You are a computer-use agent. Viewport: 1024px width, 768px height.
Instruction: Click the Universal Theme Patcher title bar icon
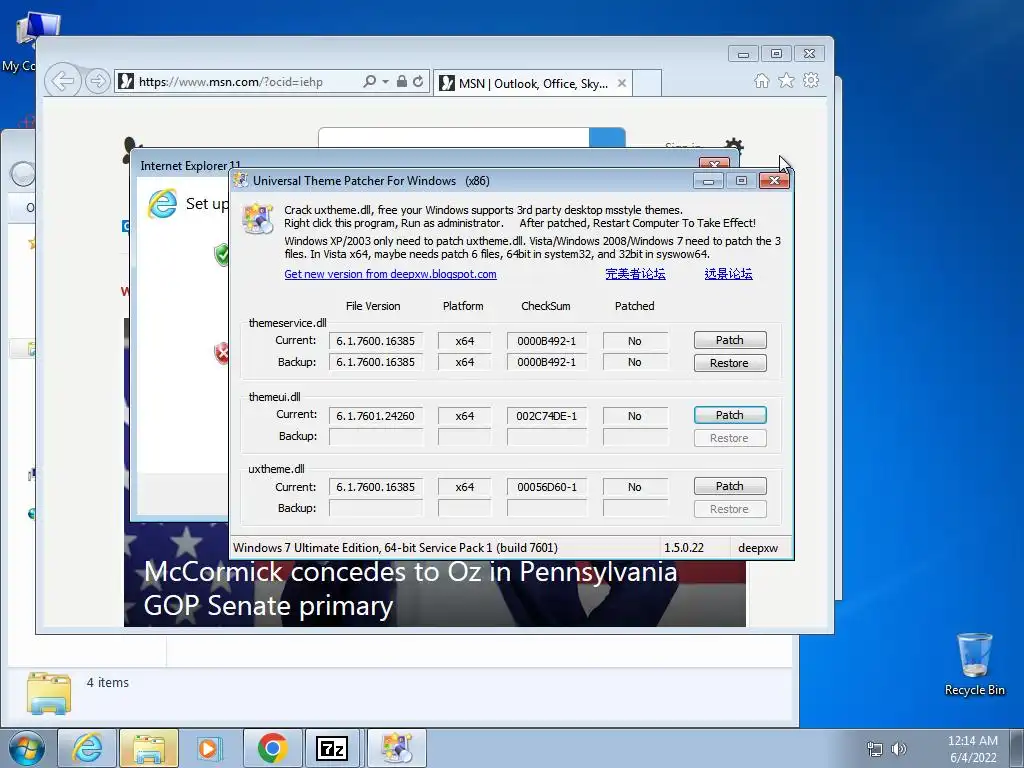coord(241,180)
